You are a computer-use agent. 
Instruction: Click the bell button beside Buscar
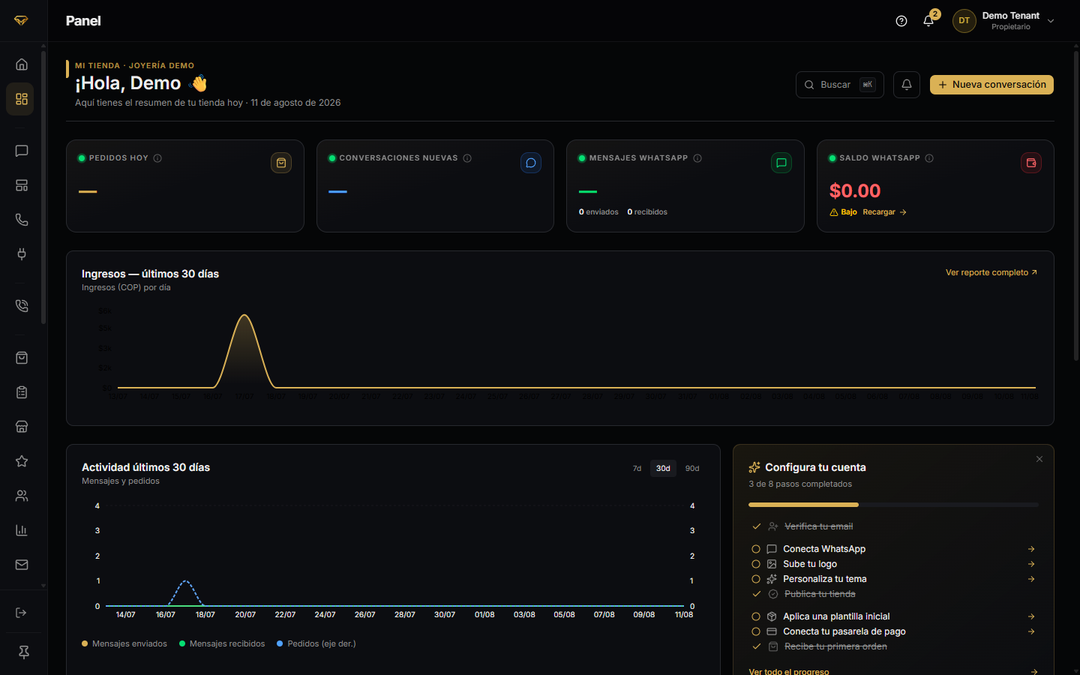point(906,85)
